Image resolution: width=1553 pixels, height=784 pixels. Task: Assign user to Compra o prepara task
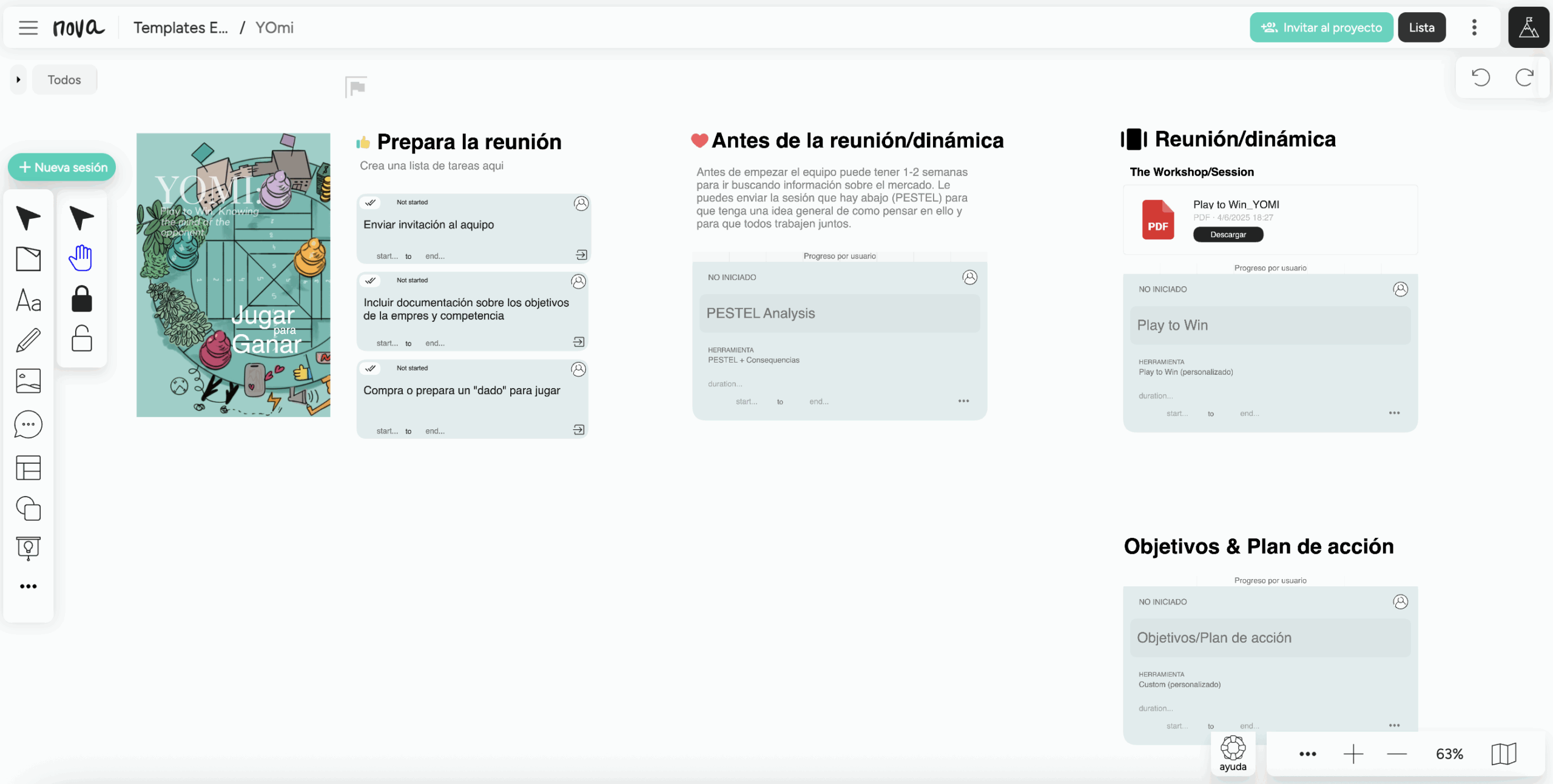click(579, 369)
